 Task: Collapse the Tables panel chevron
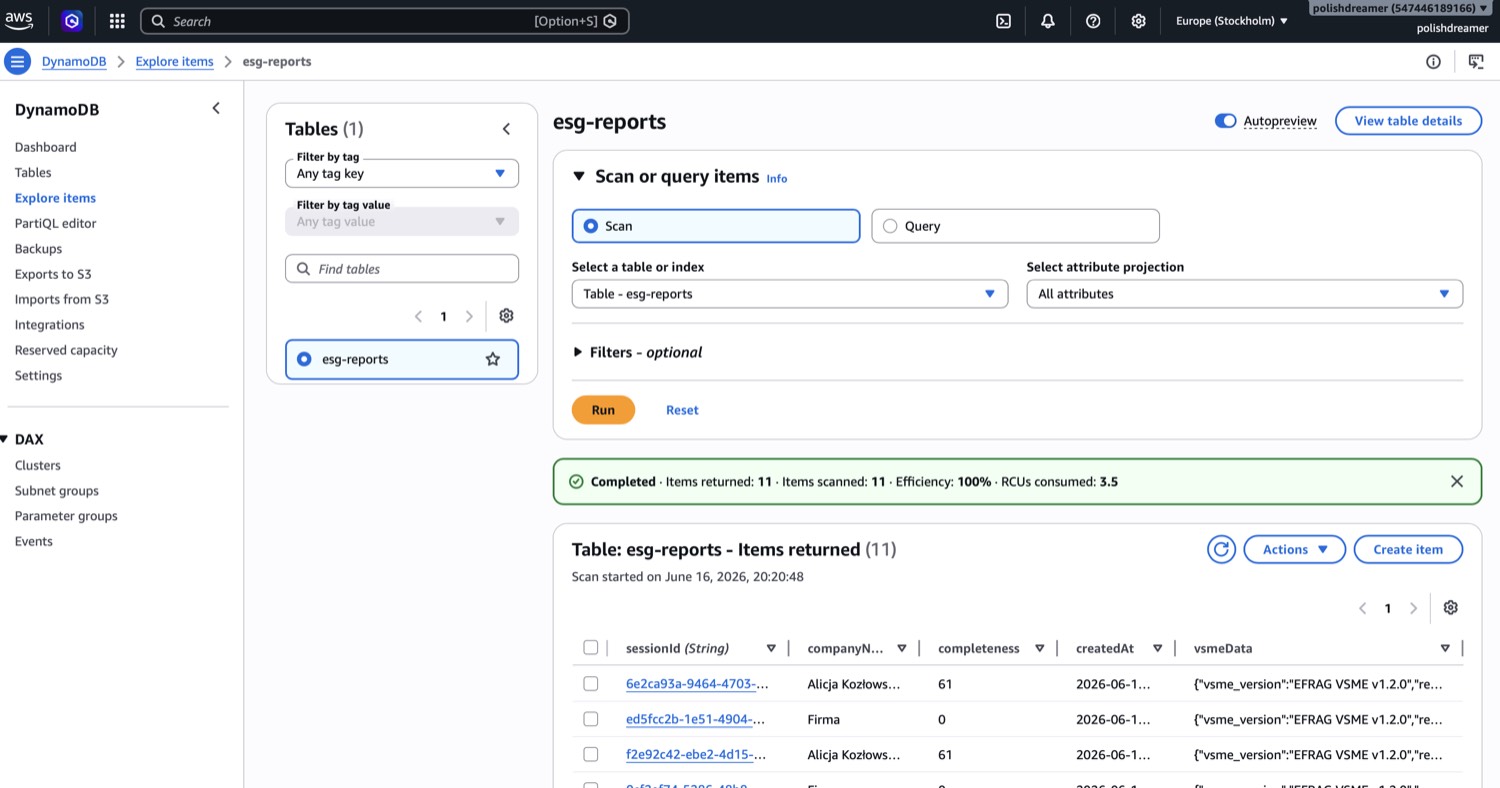pyautogui.click(x=506, y=129)
